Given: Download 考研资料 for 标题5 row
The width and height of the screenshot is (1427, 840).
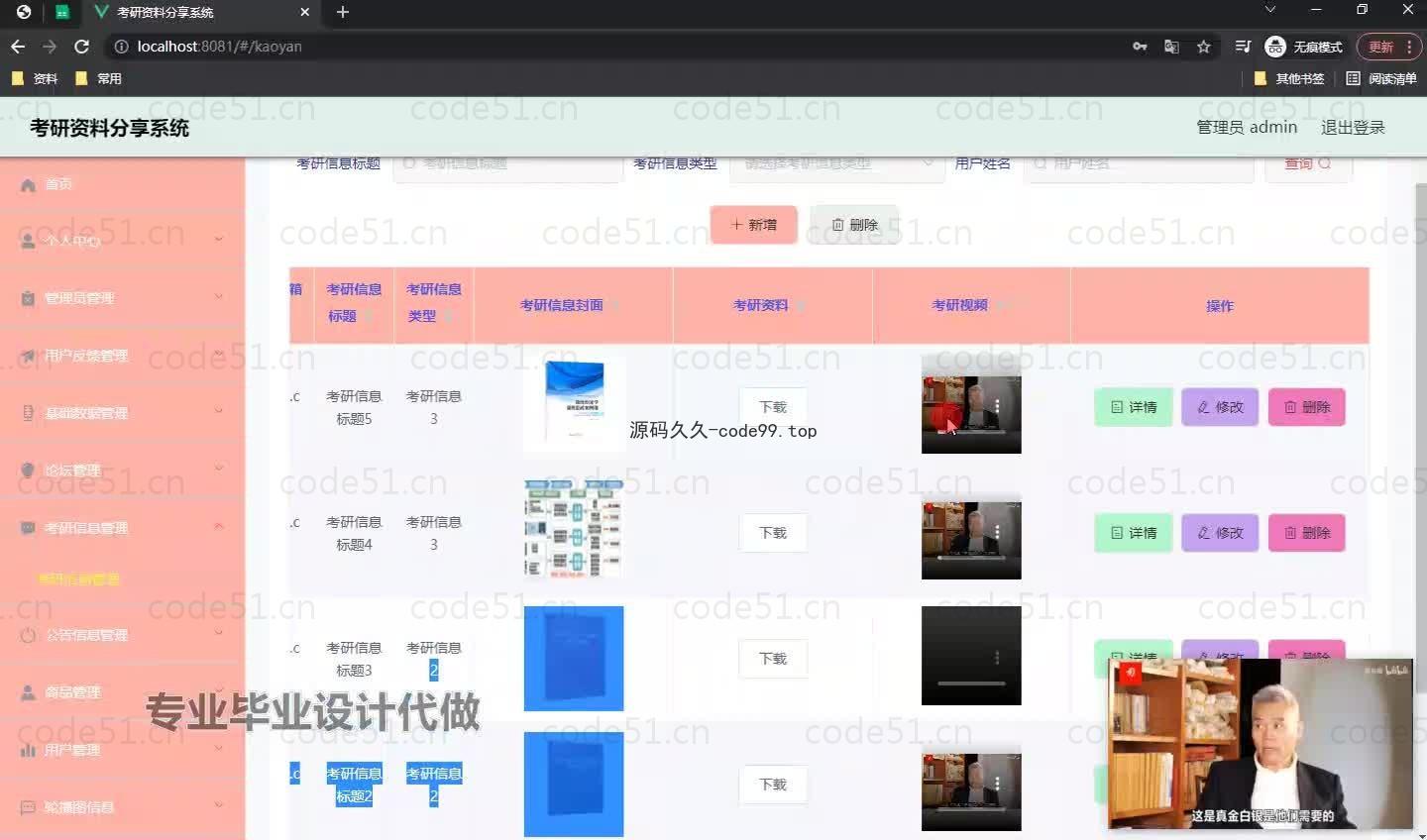Looking at the screenshot, I should (x=773, y=407).
